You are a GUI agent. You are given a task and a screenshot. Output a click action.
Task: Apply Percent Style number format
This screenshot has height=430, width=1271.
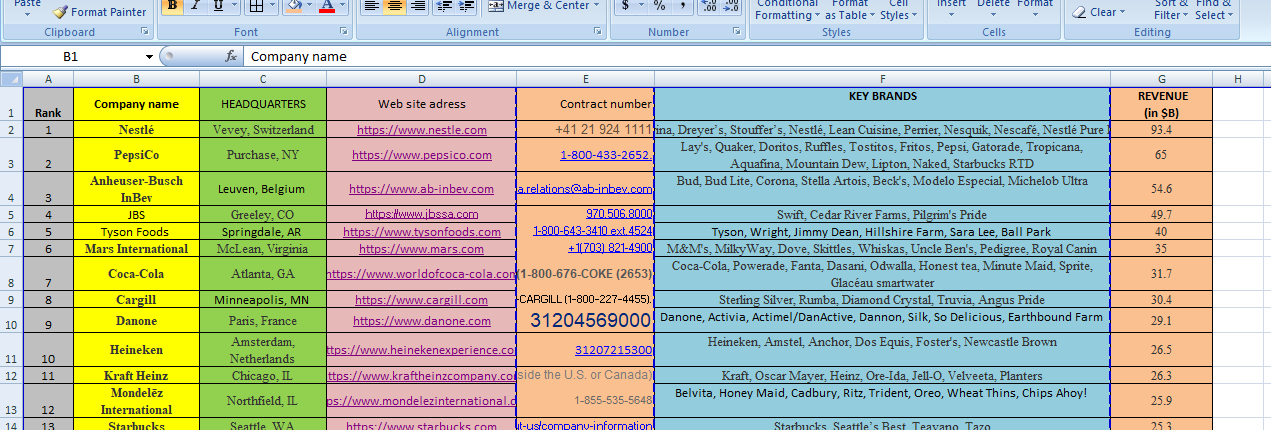pyautogui.click(x=659, y=6)
